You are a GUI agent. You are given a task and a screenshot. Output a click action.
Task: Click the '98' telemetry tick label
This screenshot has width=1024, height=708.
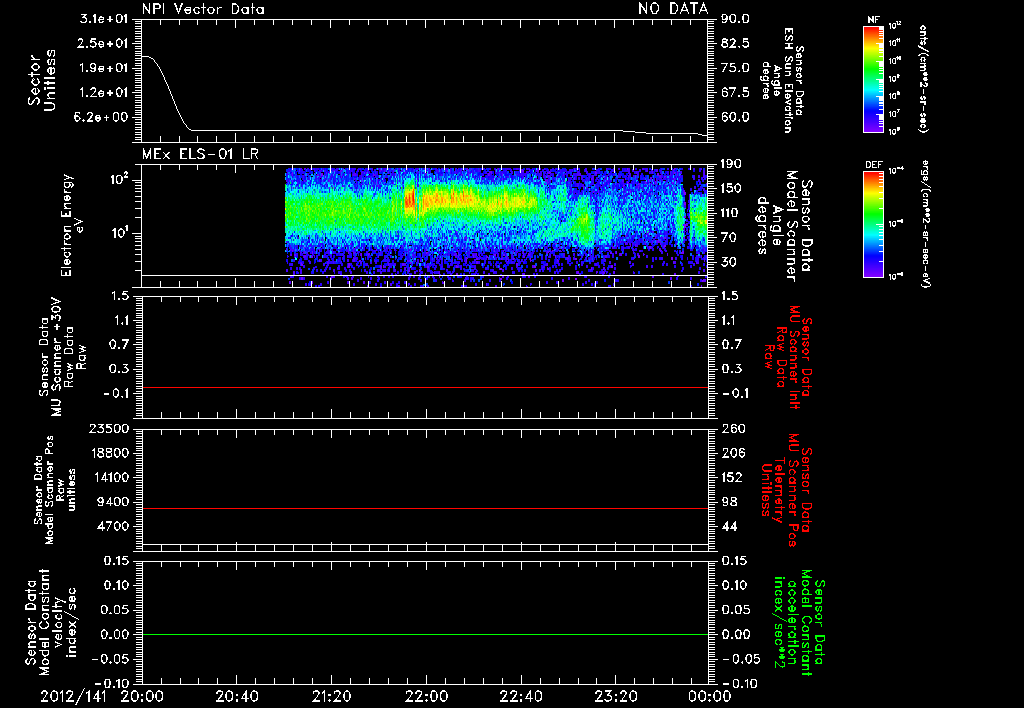pos(729,502)
